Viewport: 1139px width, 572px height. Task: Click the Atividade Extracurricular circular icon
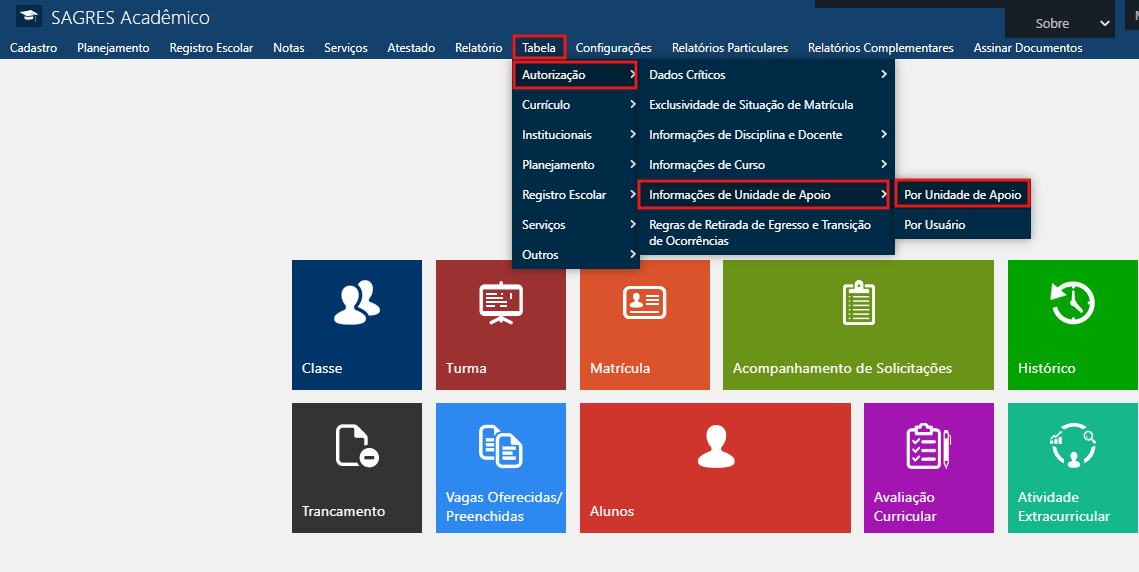coord(1073,446)
